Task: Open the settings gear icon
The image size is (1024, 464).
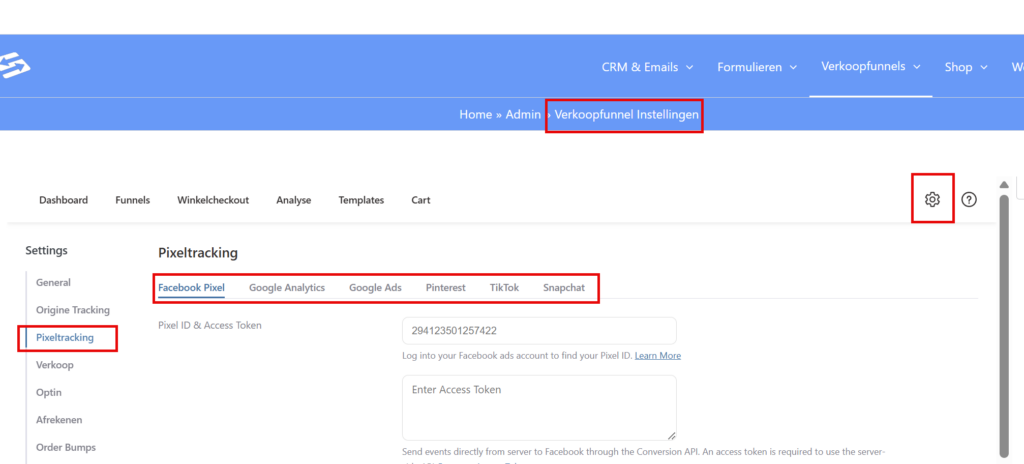Action: coord(932,199)
